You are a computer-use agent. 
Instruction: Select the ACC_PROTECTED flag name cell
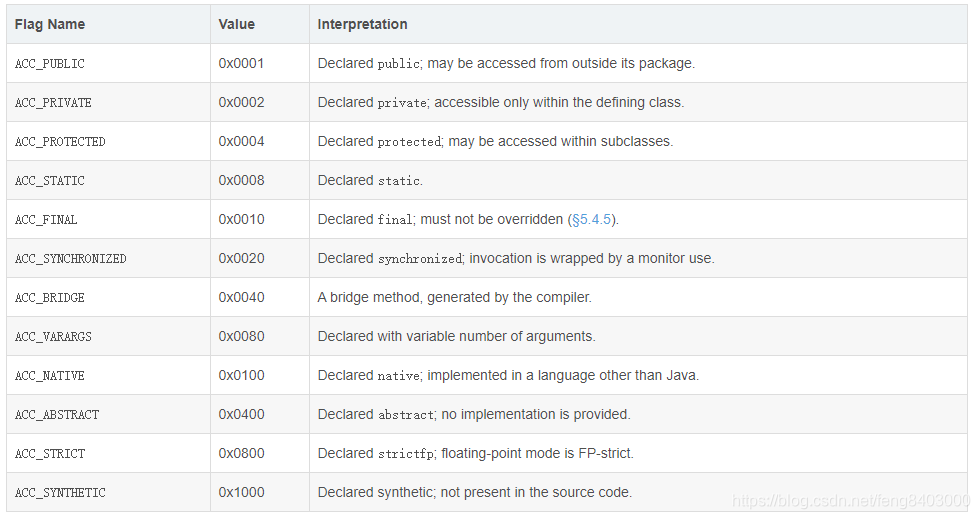(108, 141)
